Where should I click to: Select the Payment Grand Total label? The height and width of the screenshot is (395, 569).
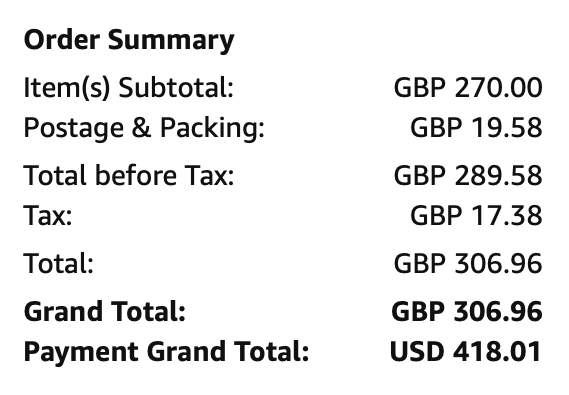click(166, 352)
